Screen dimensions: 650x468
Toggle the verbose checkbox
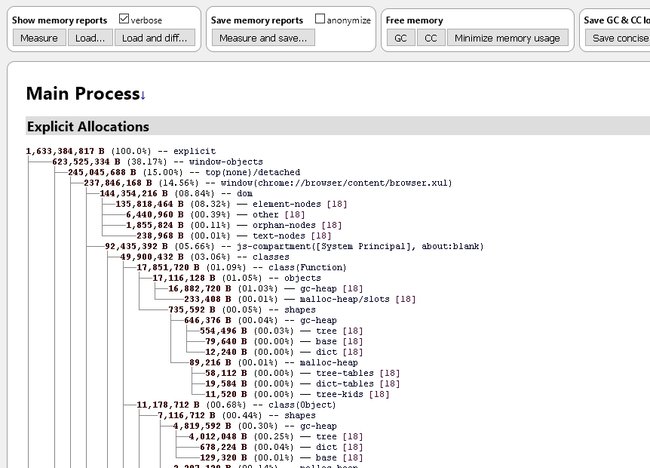124,19
